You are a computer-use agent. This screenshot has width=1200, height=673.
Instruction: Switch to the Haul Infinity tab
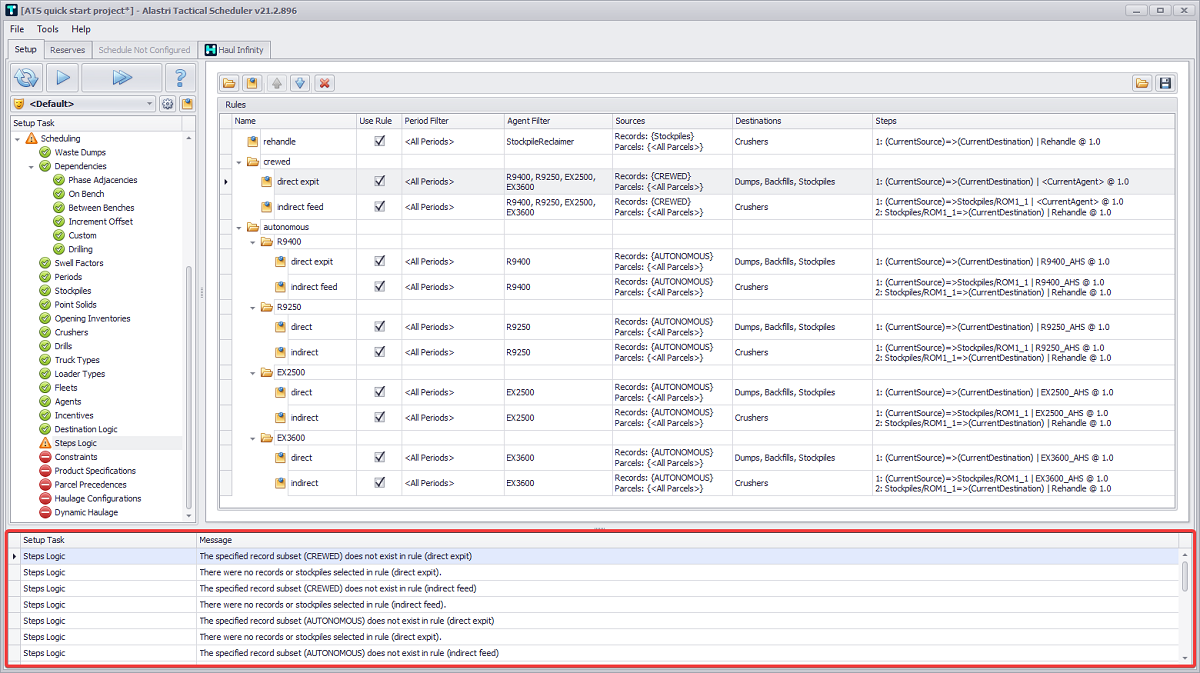[x=234, y=49]
